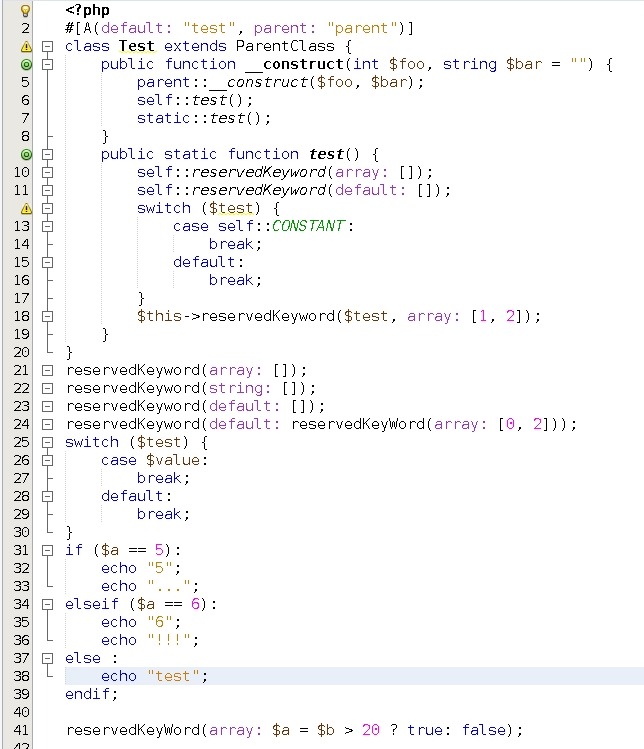The width and height of the screenshot is (644, 749).
Task: Click the warning icon beside class Test
Action: click(x=26, y=46)
